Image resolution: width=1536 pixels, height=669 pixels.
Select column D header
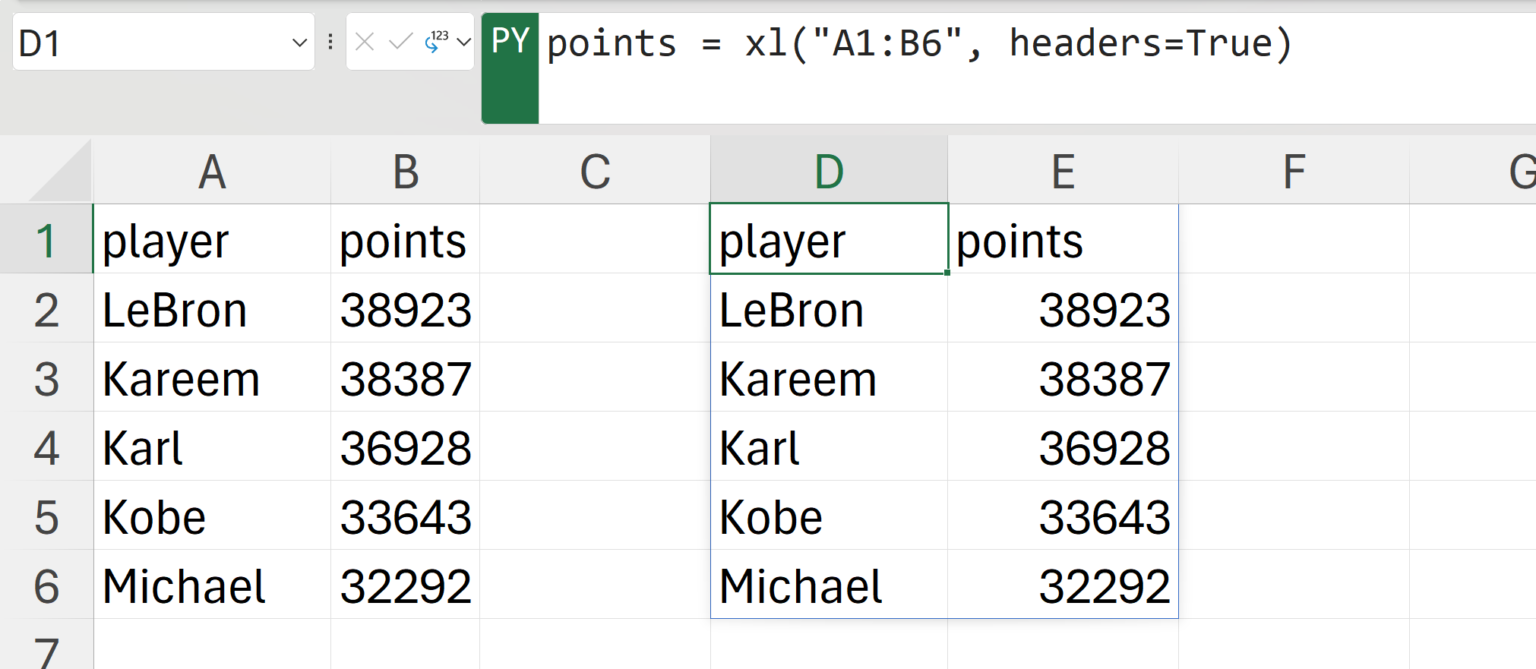(828, 173)
